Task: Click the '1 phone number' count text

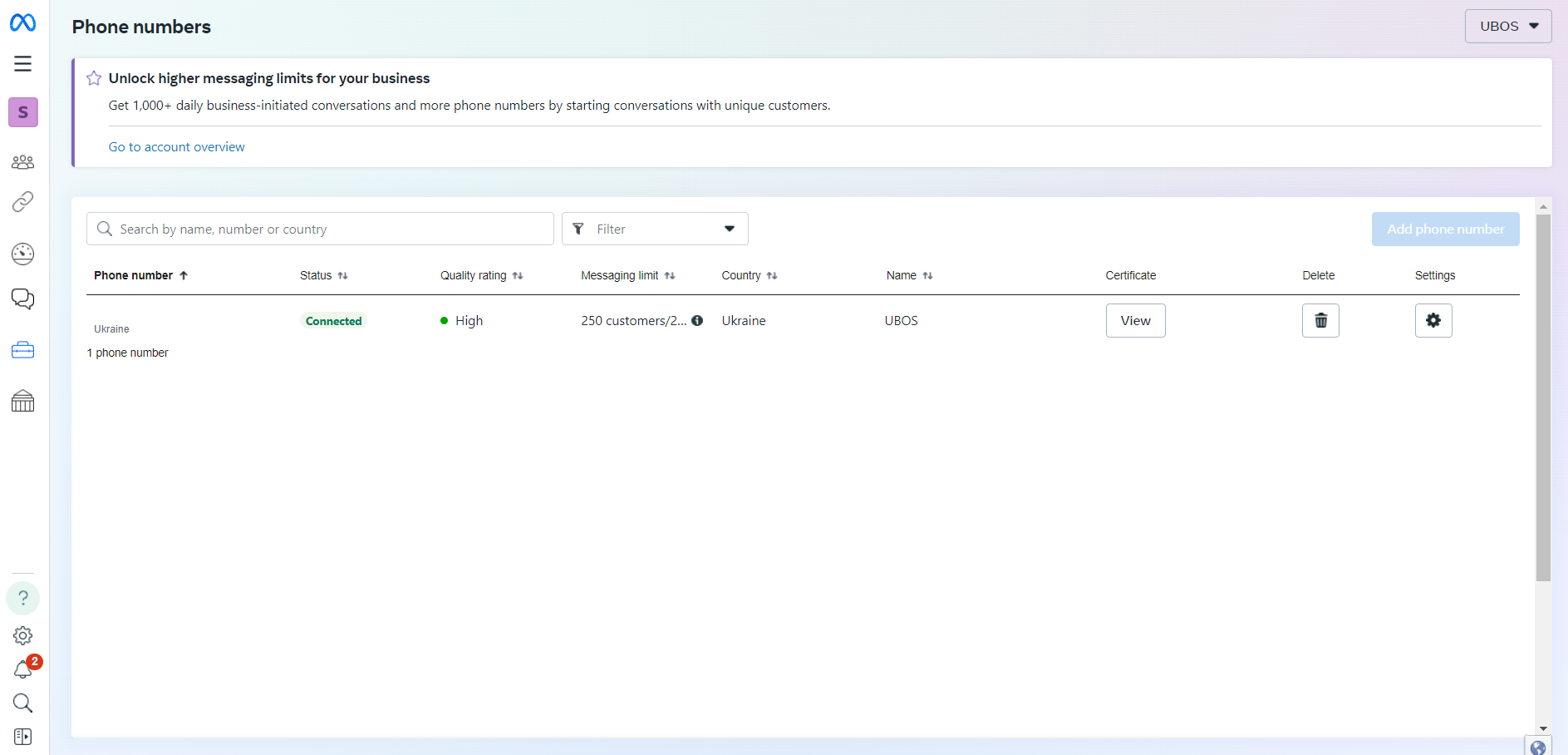Action: click(128, 353)
